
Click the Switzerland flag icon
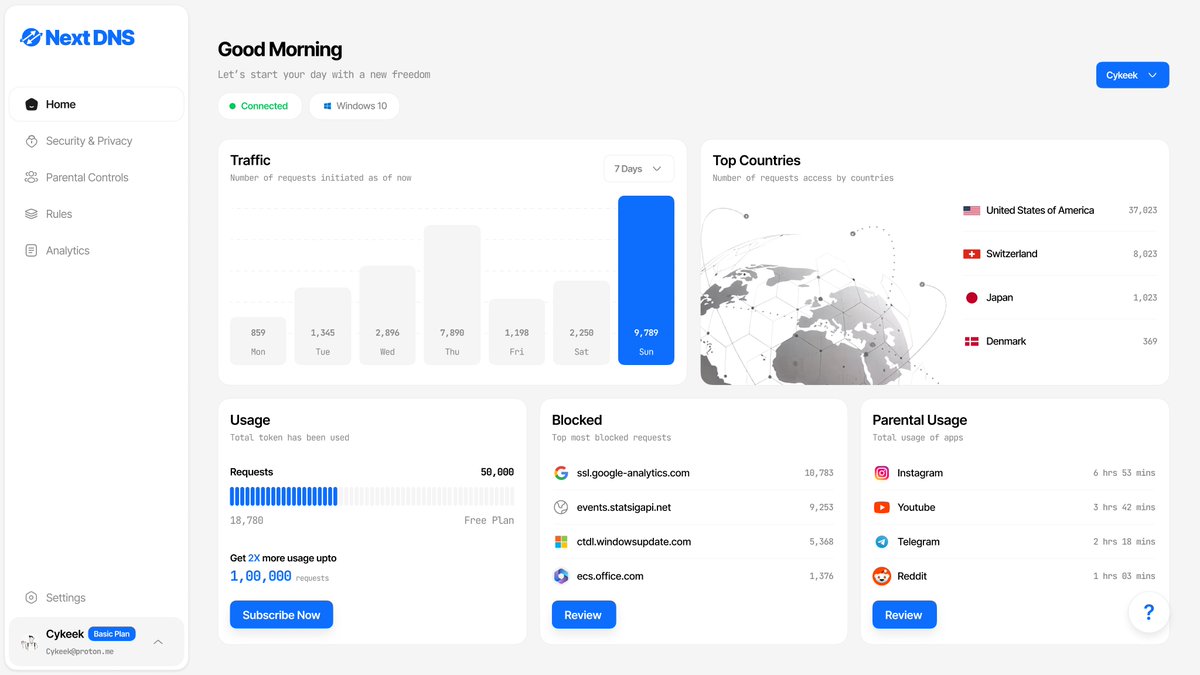[x=971, y=254]
